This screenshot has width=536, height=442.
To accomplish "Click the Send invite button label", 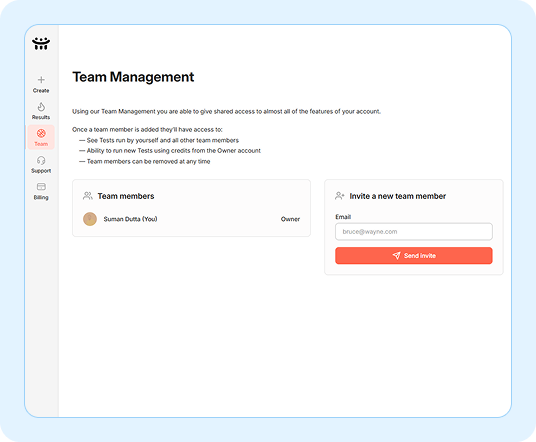I will (x=420, y=256).
